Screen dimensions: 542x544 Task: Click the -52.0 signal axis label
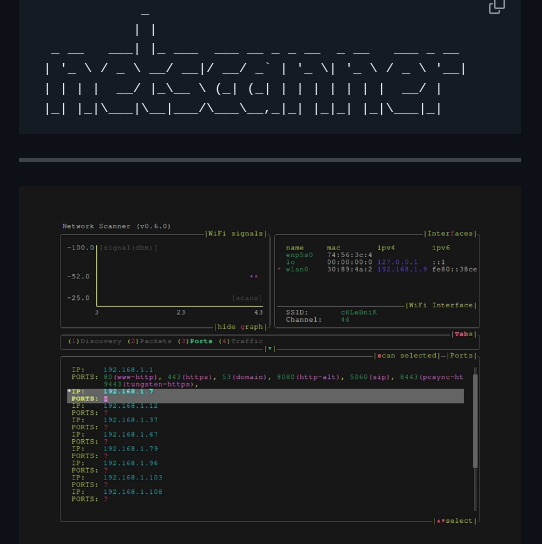click(78, 277)
